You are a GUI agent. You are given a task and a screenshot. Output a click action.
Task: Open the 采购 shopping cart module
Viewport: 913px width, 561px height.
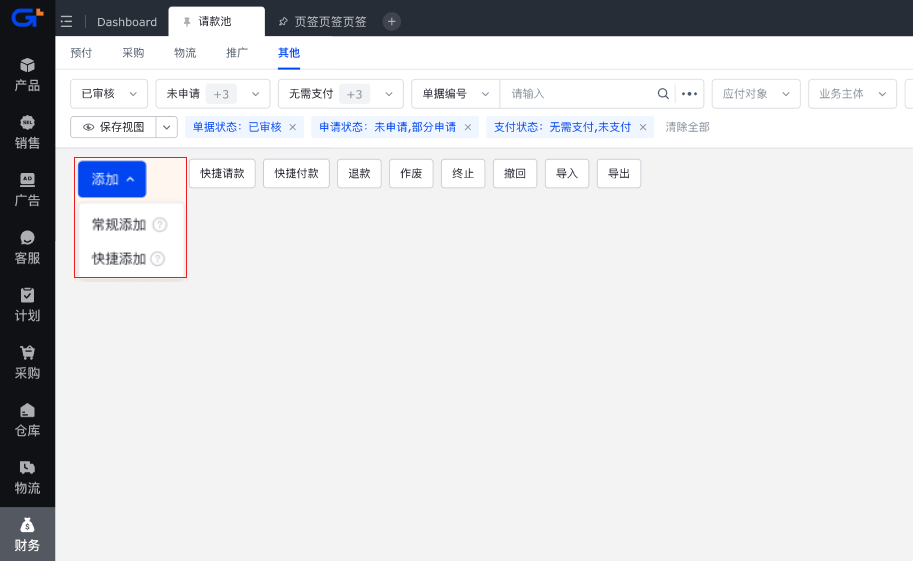click(27, 362)
